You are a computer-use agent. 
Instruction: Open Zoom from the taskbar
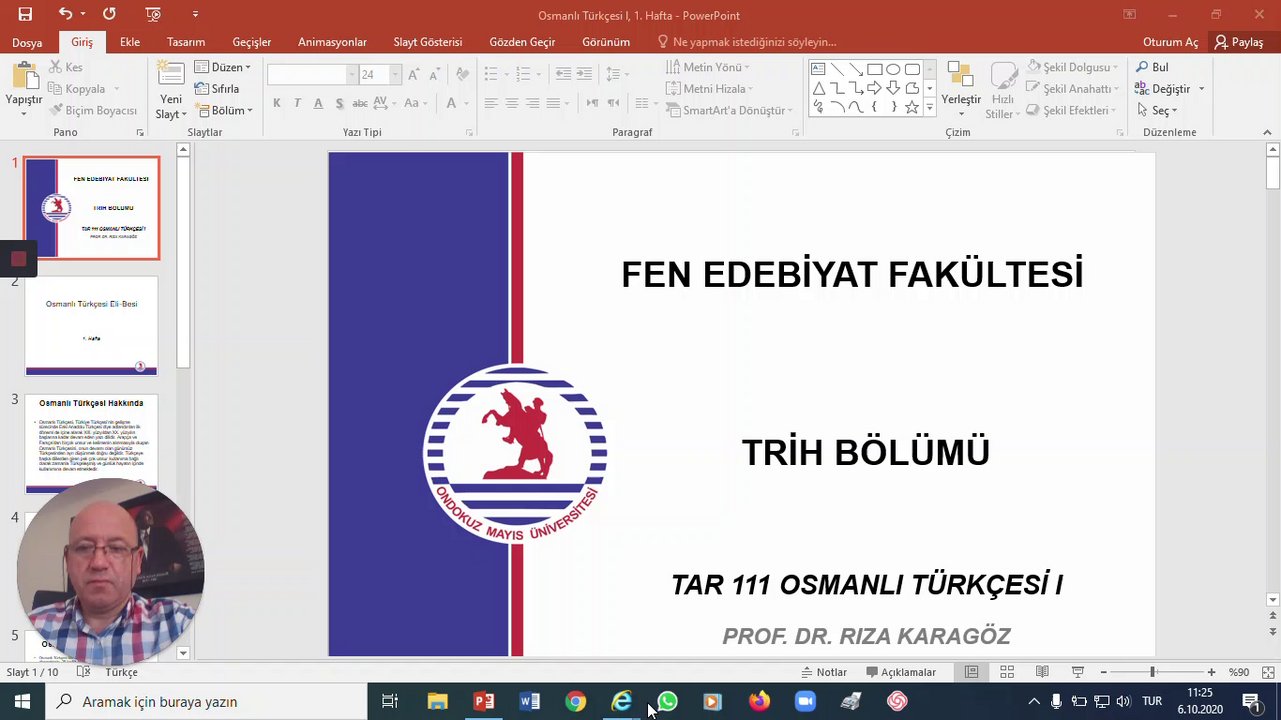[x=805, y=702]
